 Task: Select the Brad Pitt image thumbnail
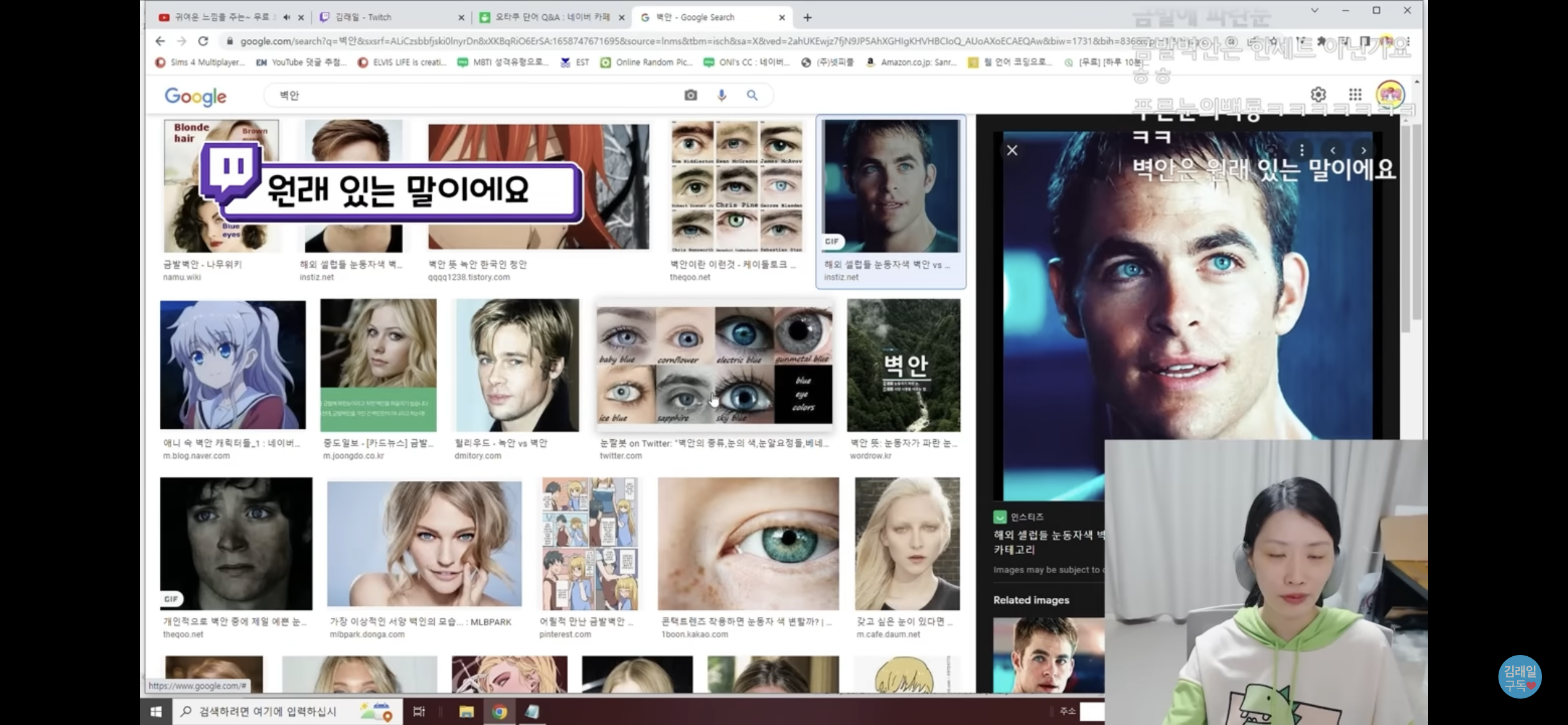coord(516,366)
